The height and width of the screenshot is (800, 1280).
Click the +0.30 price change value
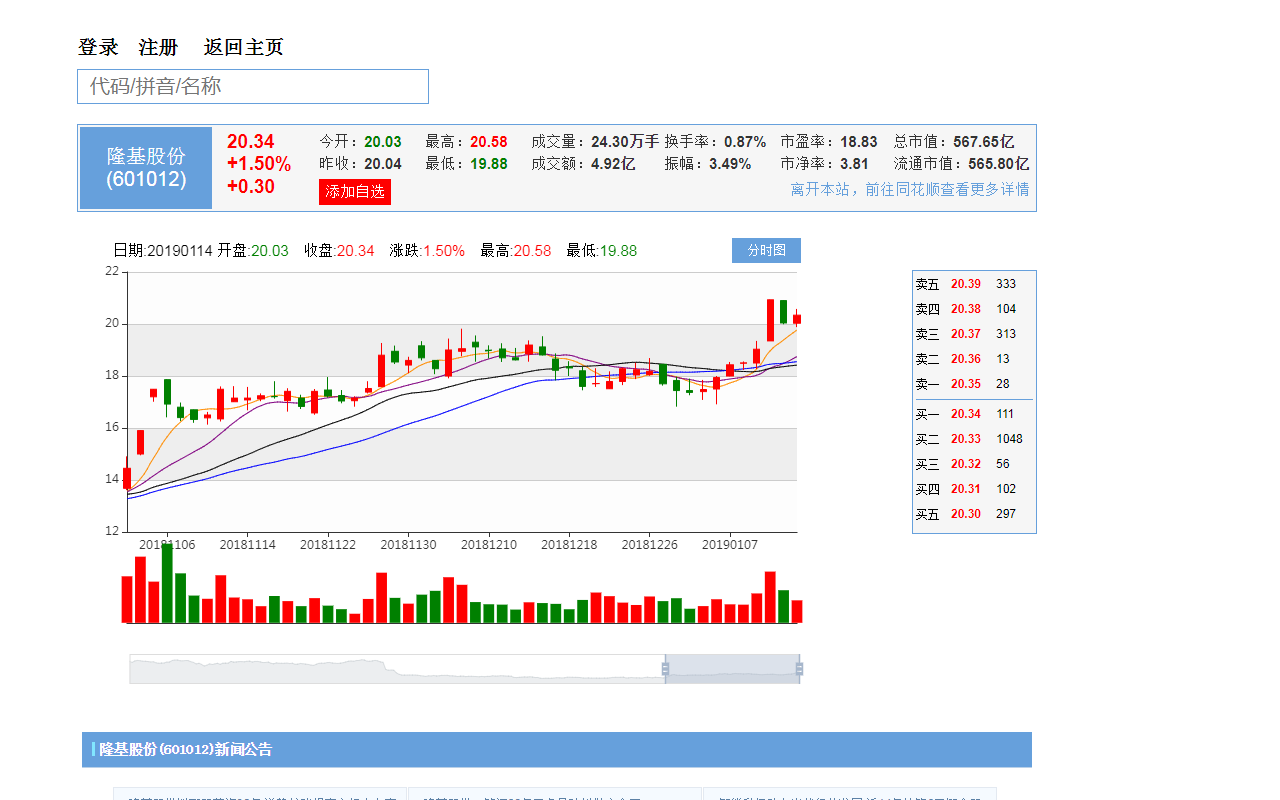coord(251,186)
